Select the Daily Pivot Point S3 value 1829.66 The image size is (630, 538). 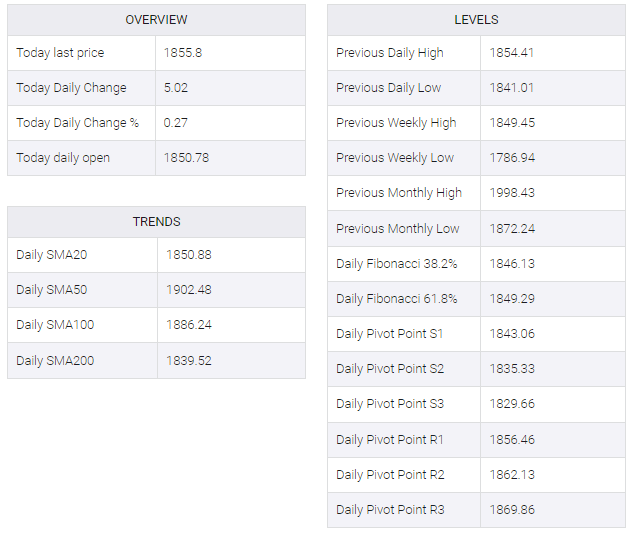click(512, 403)
